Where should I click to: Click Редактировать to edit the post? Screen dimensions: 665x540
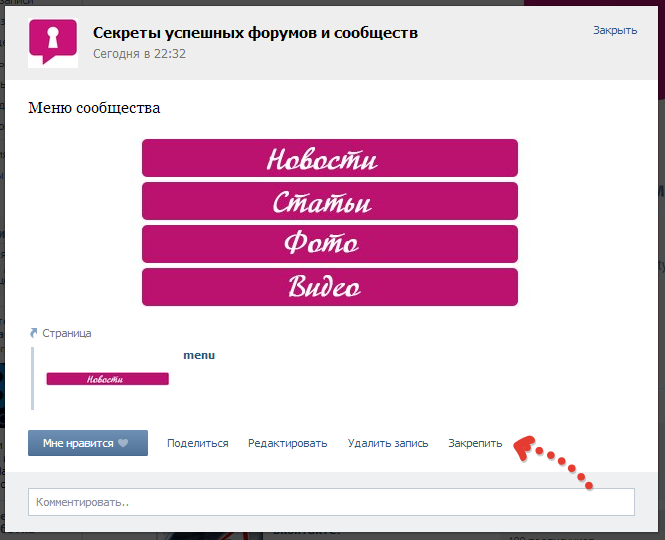(x=287, y=443)
